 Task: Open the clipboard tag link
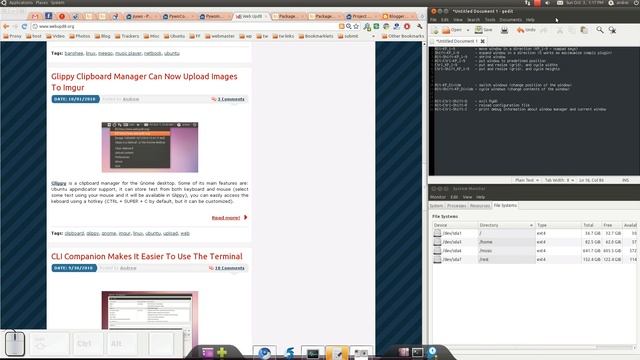coord(74,233)
